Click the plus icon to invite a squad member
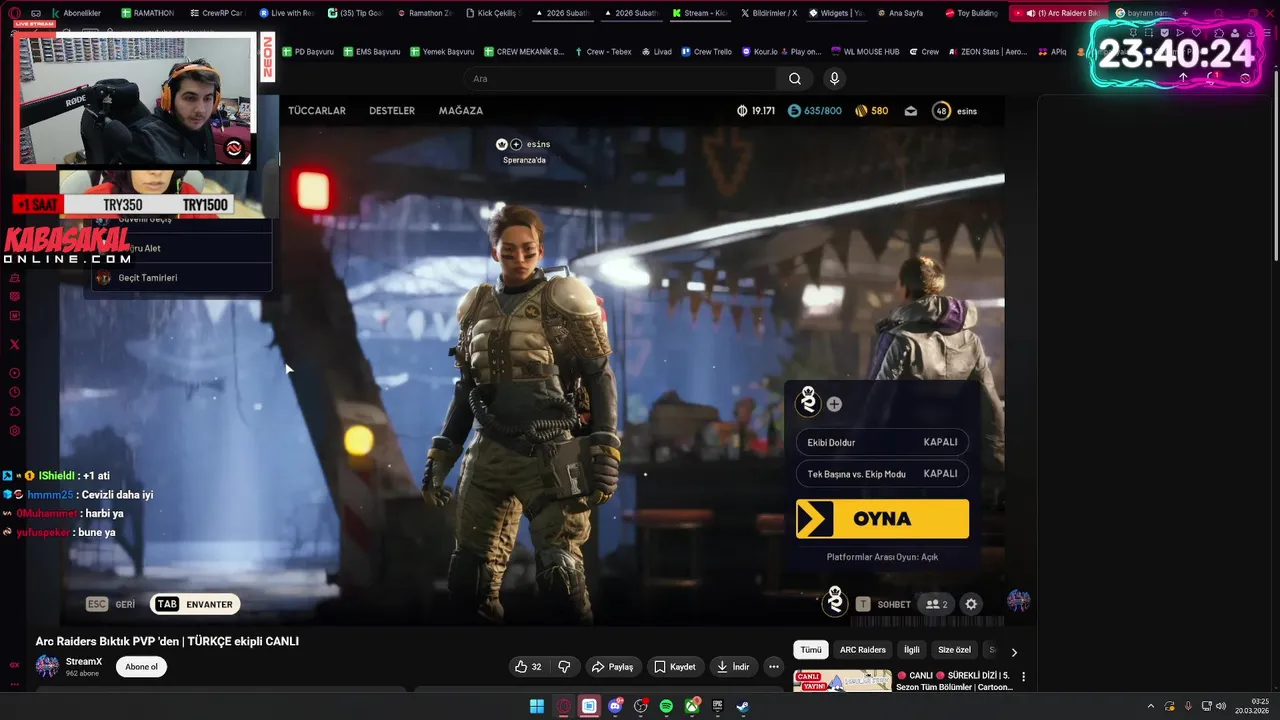The width and height of the screenshot is (1280, 720). [834, 404]
